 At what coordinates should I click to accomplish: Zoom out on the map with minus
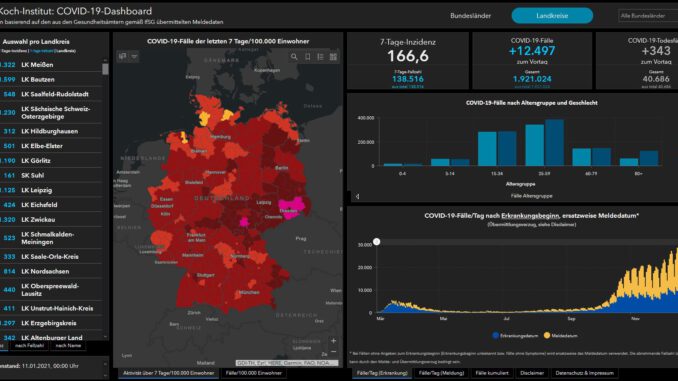[333, 352]
